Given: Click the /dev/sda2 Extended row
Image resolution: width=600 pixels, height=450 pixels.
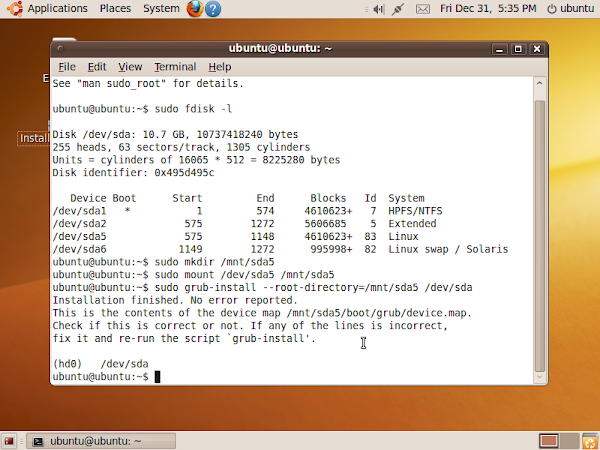Looking at the screenshot, I should pos(244,224).
